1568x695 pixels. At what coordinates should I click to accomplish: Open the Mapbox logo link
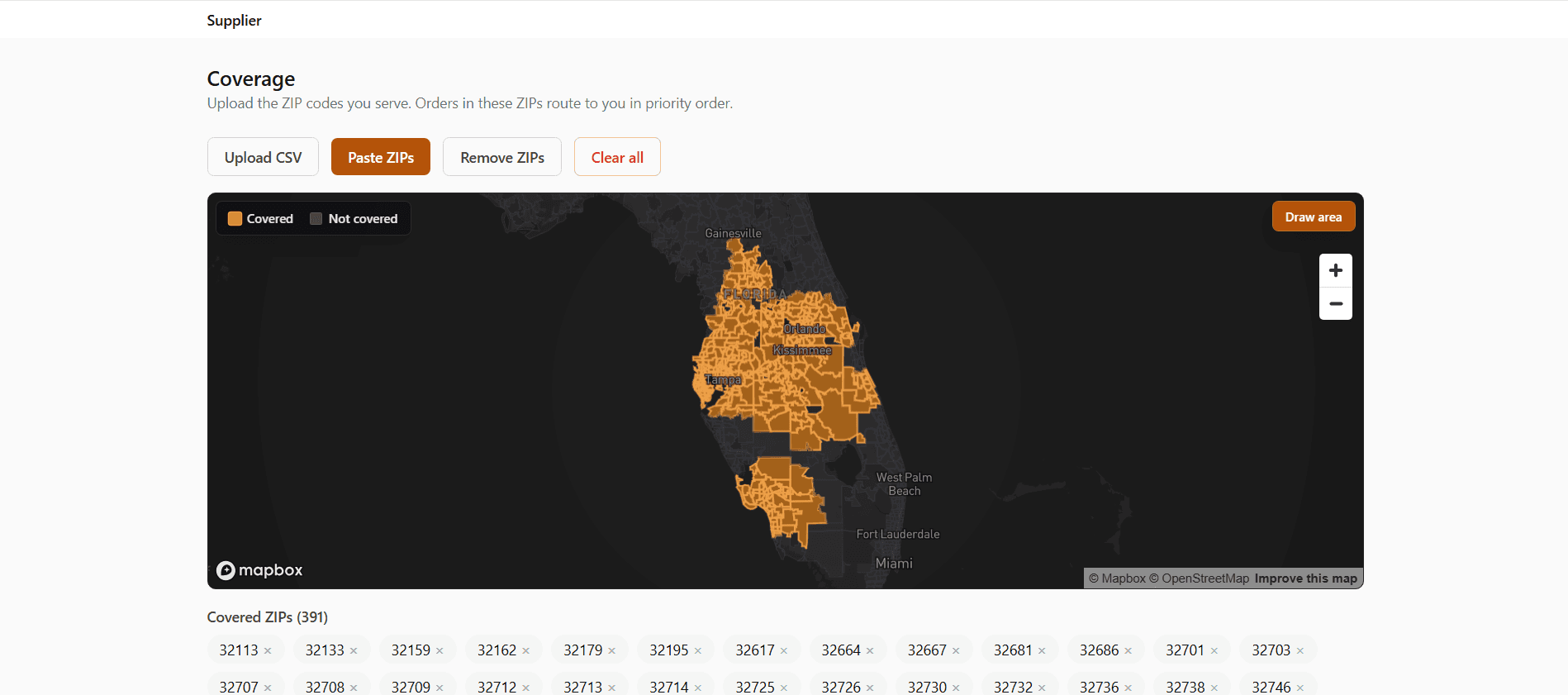pos(259,570)
